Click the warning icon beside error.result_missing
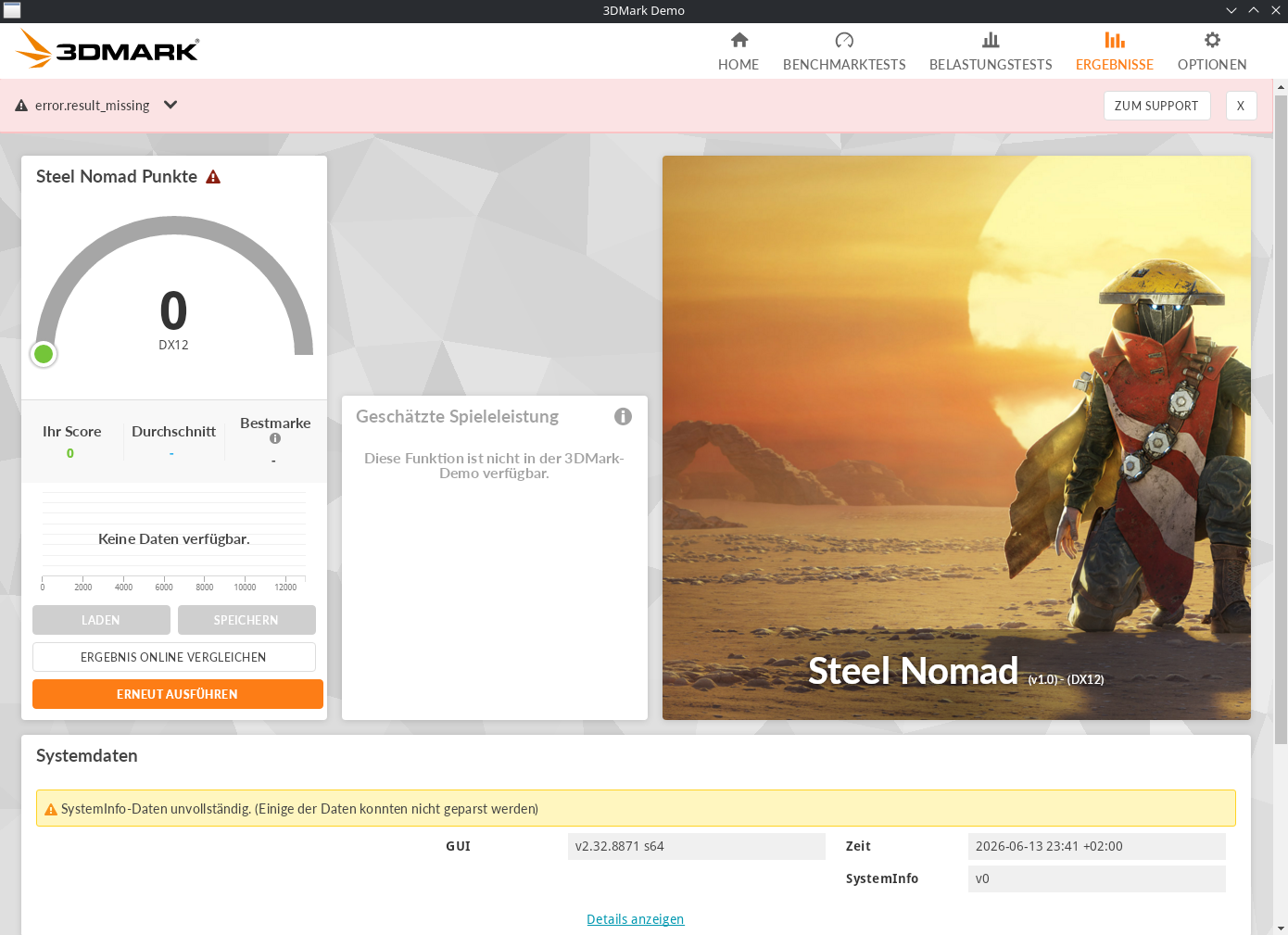 [x=21, y=106]
